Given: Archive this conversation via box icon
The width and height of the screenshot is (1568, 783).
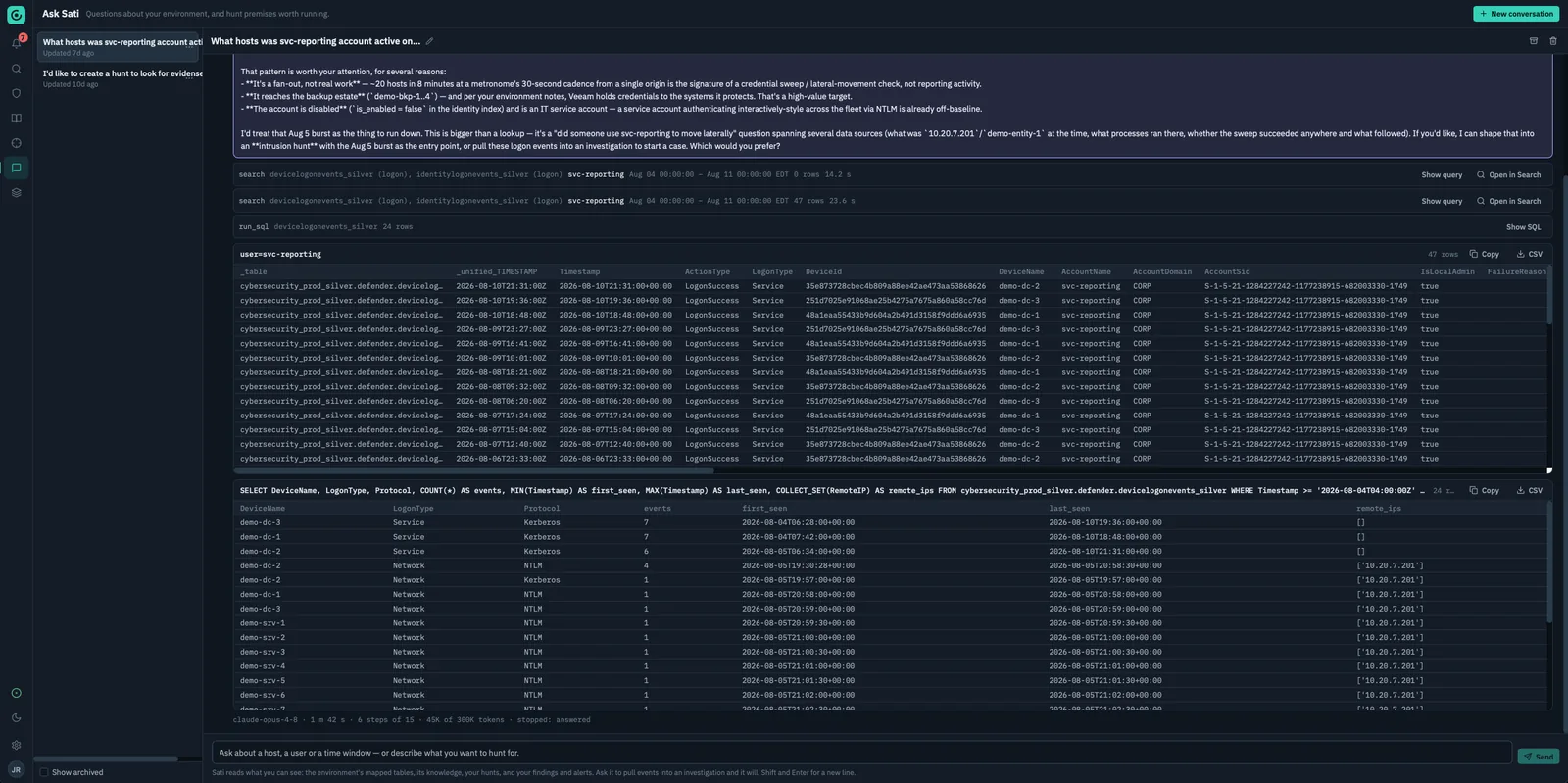Looking at the screenshot, I should coord(1534,41).
